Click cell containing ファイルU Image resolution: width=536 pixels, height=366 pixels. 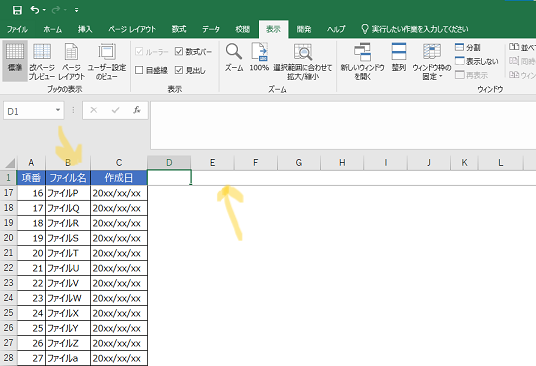point(68,268)
